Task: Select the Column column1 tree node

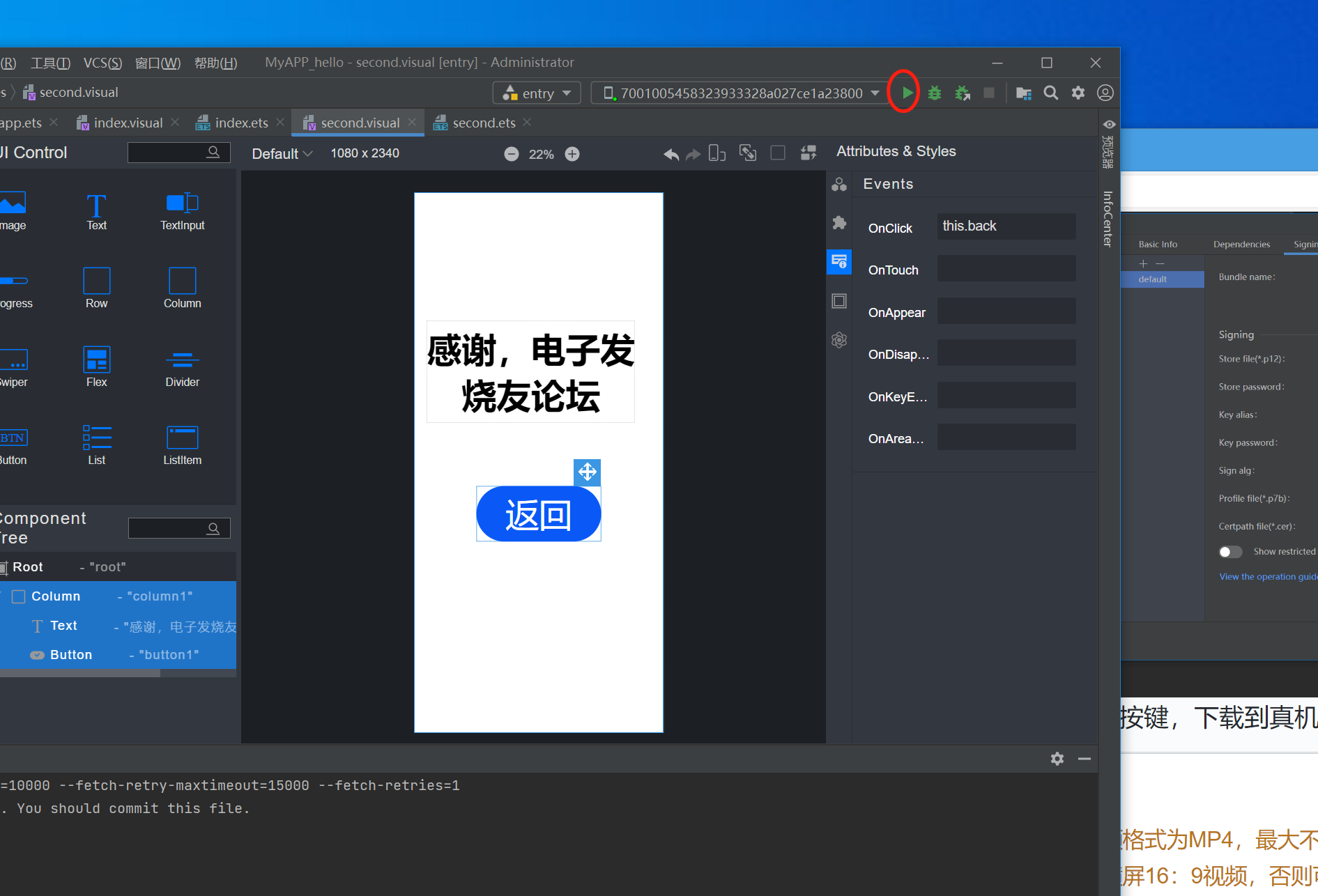Action: 118,596
